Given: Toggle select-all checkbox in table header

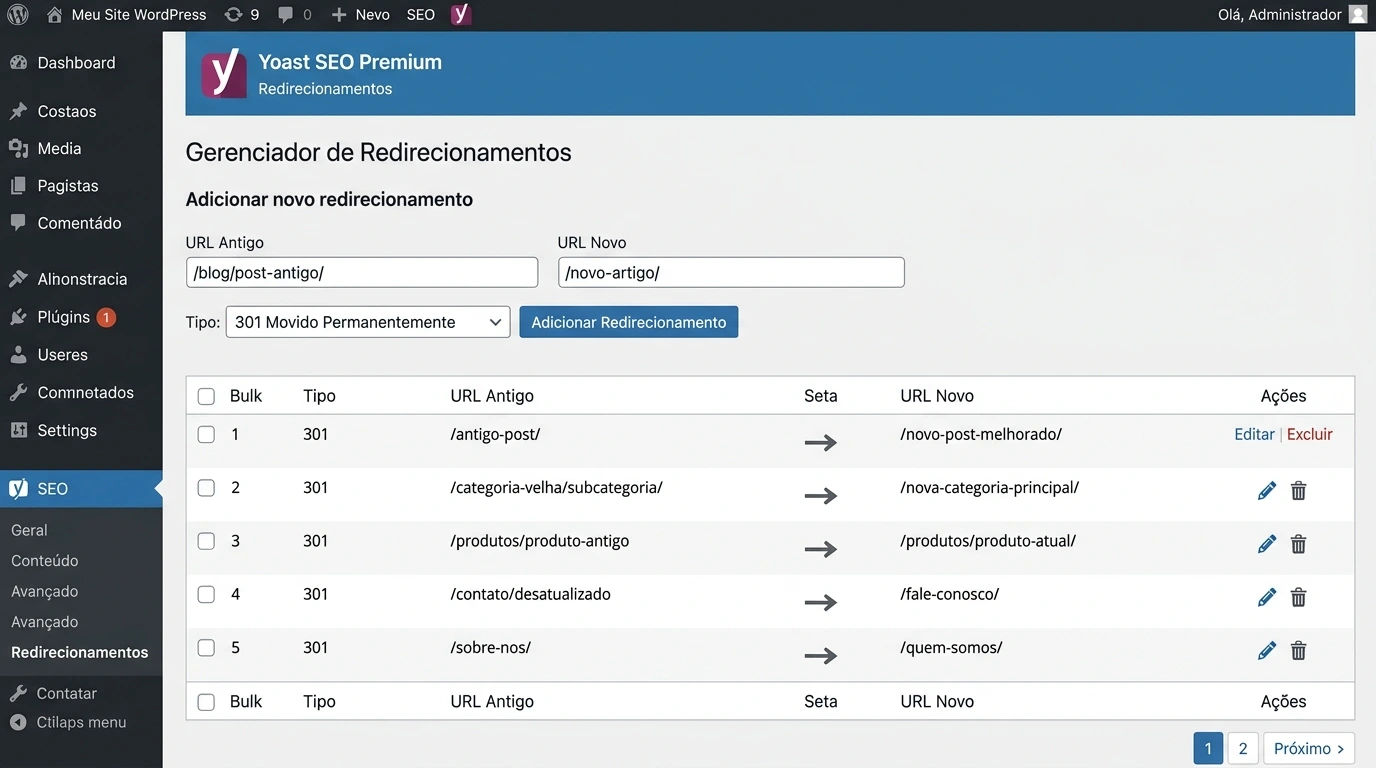Looking at the screenshot, I should coord(206,396).
